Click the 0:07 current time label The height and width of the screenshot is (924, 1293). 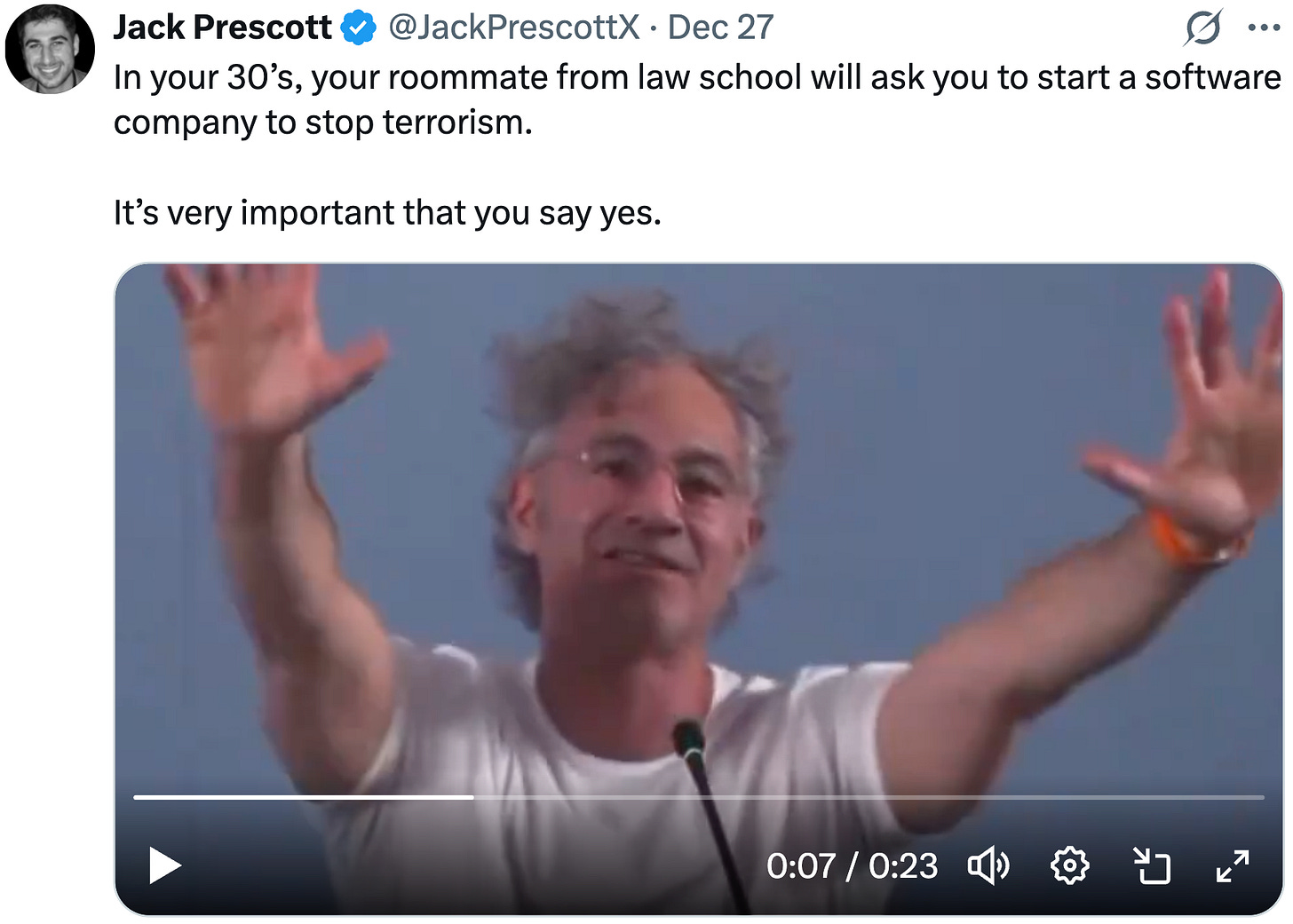click(801, 865)
